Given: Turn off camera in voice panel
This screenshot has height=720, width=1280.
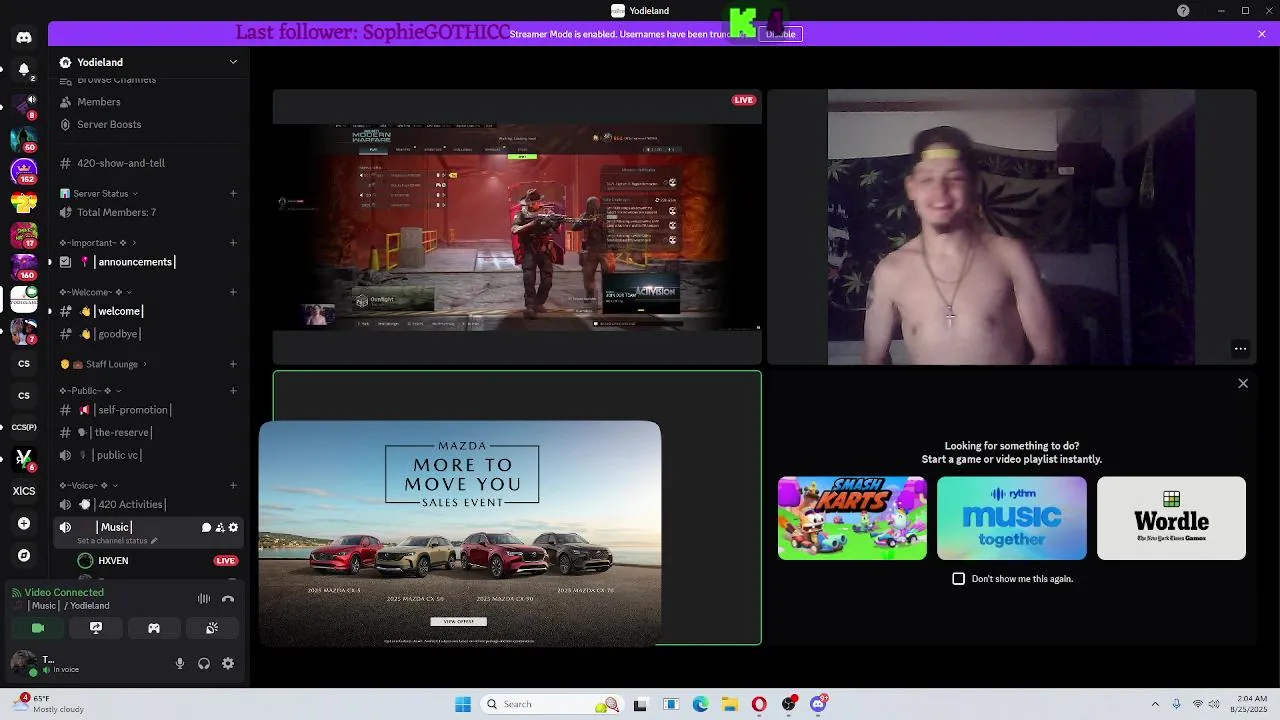Looking at the screenshot, I should coord(38,628).
